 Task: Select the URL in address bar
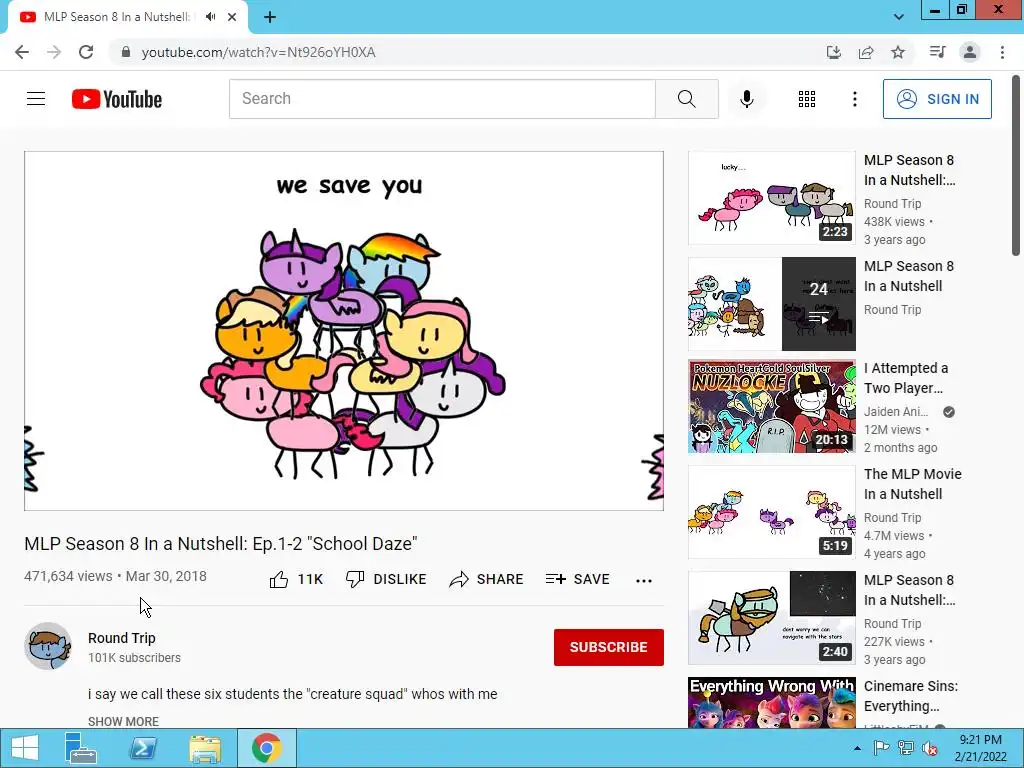point(259,52)
